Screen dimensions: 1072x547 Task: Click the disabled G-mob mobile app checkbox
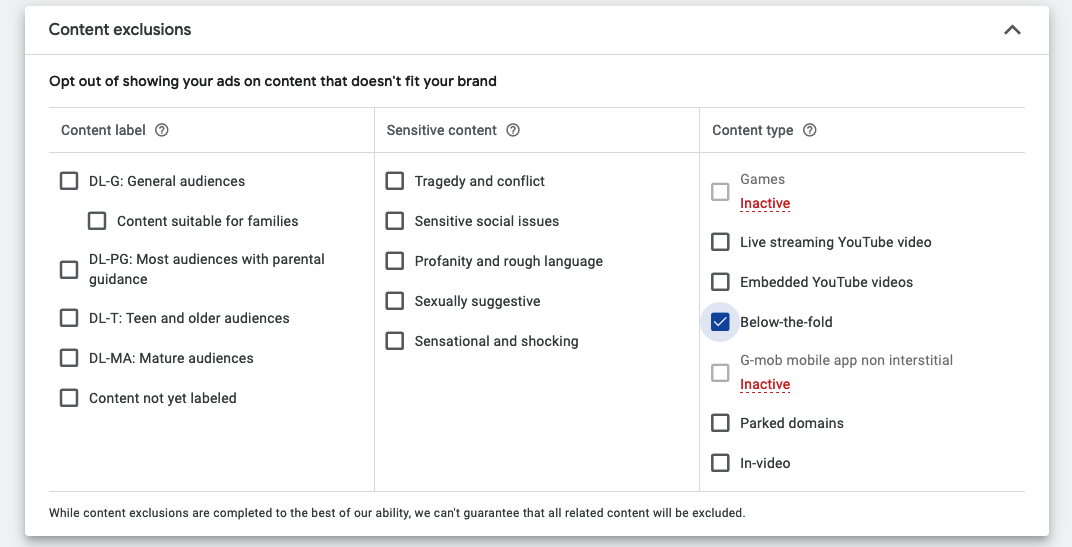coord(720,373)
